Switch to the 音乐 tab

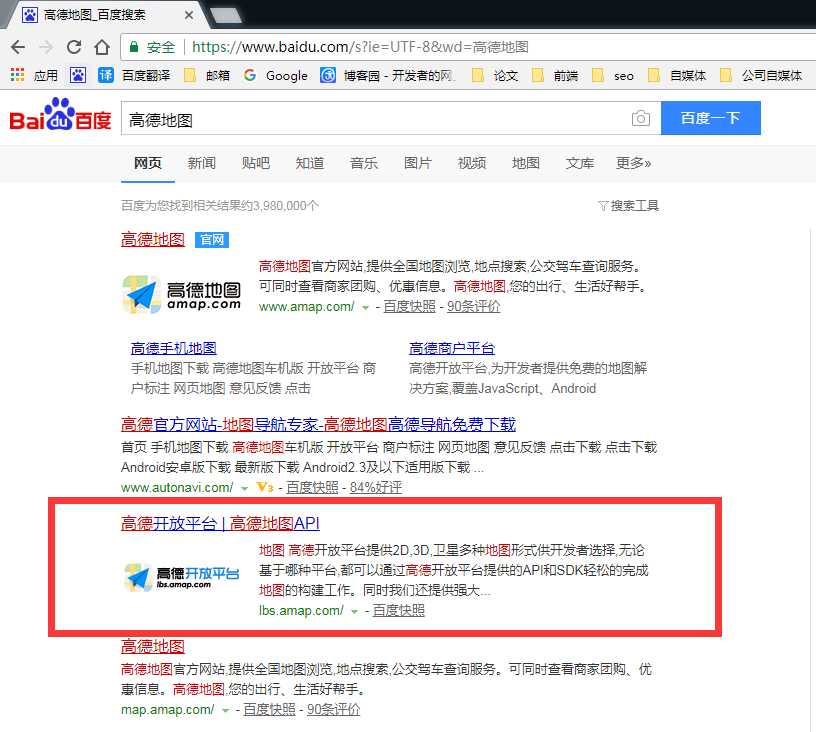click(364, 163)
